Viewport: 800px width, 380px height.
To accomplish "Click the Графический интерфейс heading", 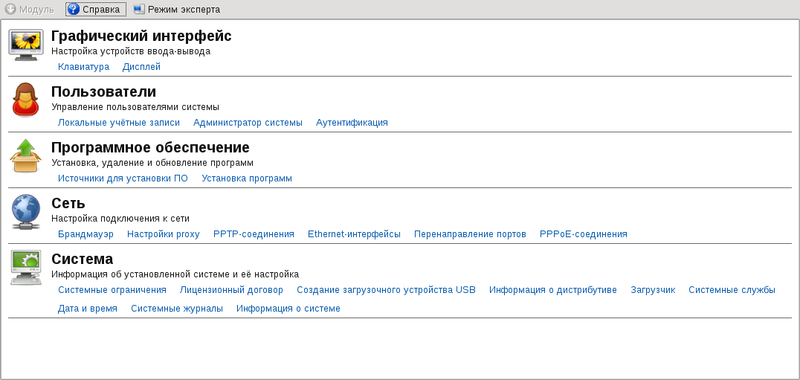I will pos(141,36).
